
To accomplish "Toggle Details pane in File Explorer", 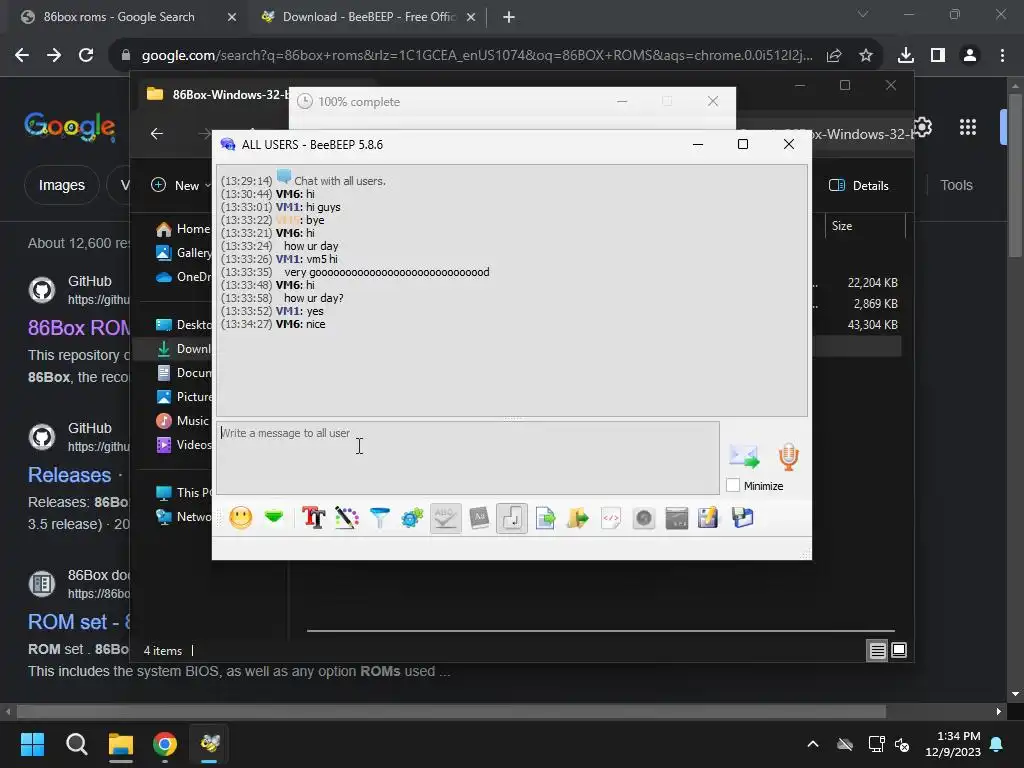I will pos(859,185).
